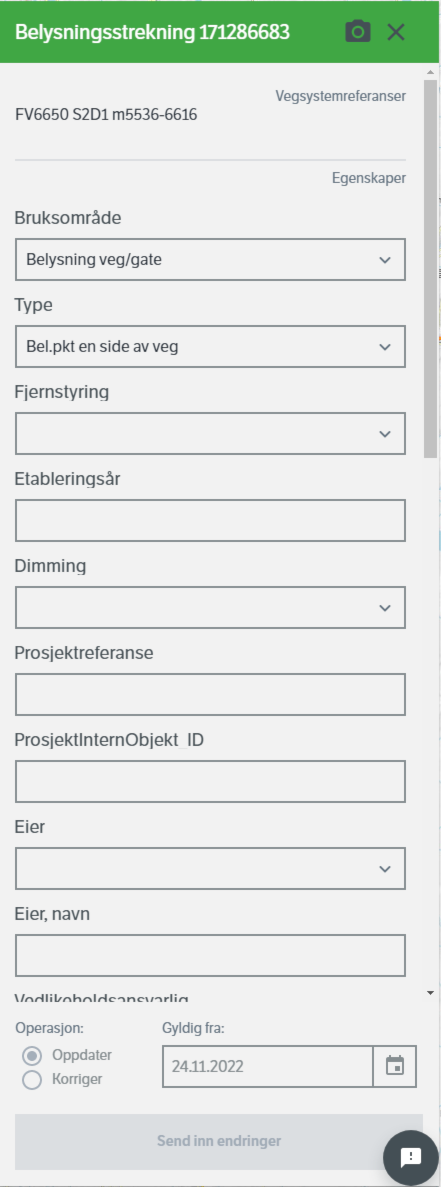Expand the Eier dropdown
441x1187 pixels.
click(x=210, y=868)
